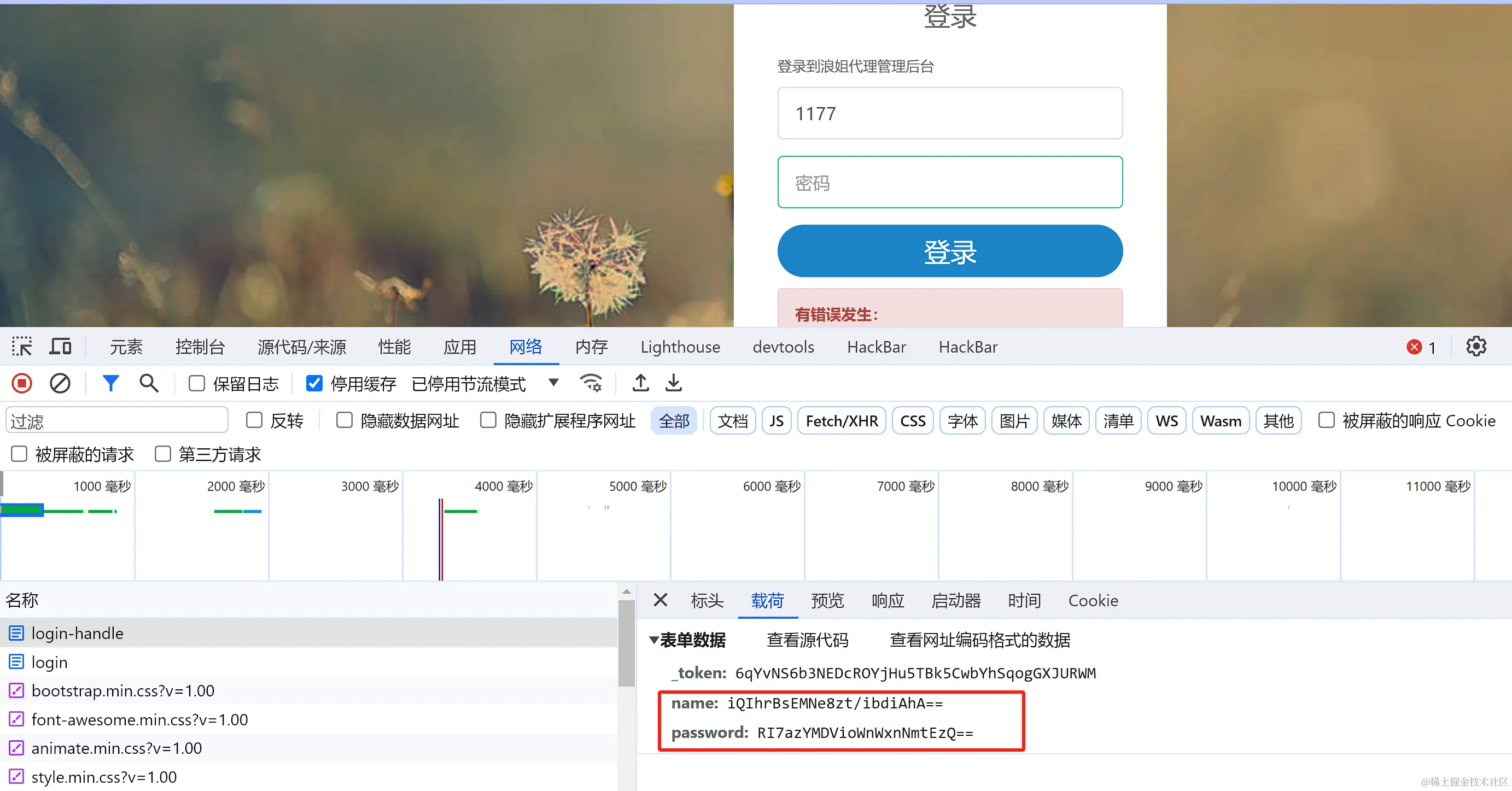
Task: Clear the network log
Action: coord(60,383)
